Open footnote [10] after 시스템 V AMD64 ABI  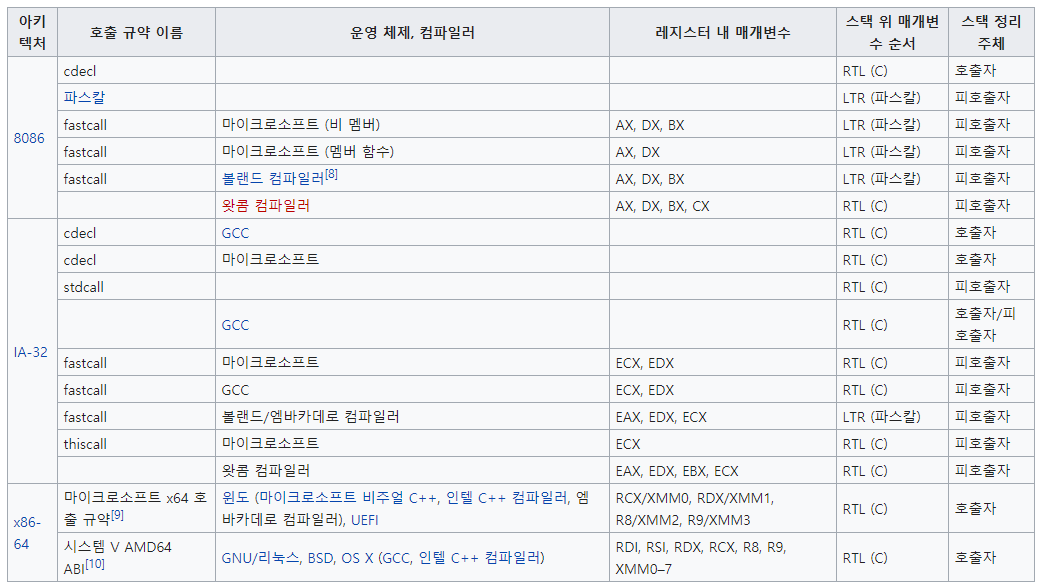pyautogui.click(x=95, y=564)
